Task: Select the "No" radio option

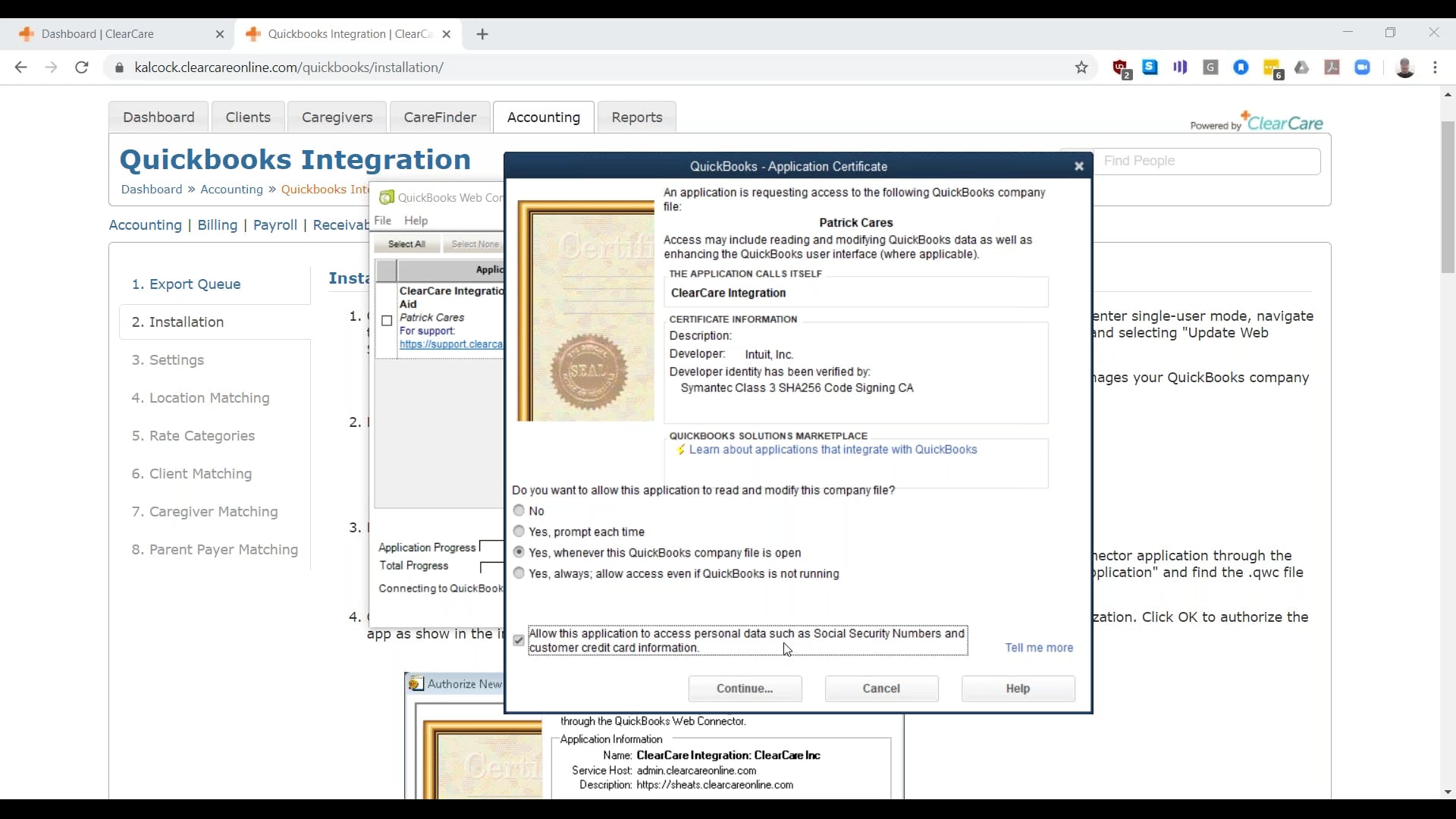Action: point(519,510)
